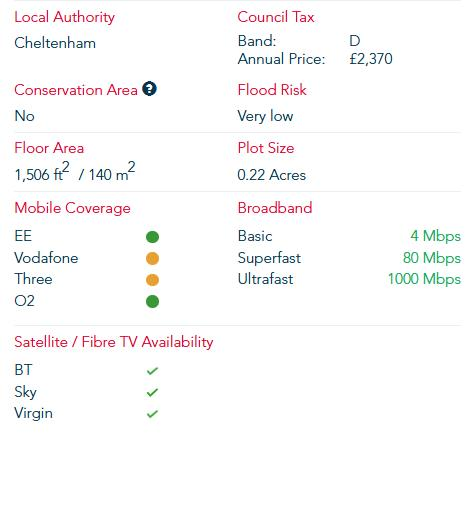Click the £2,370 annual price value

pyautogui.click(x=371, y=59)
